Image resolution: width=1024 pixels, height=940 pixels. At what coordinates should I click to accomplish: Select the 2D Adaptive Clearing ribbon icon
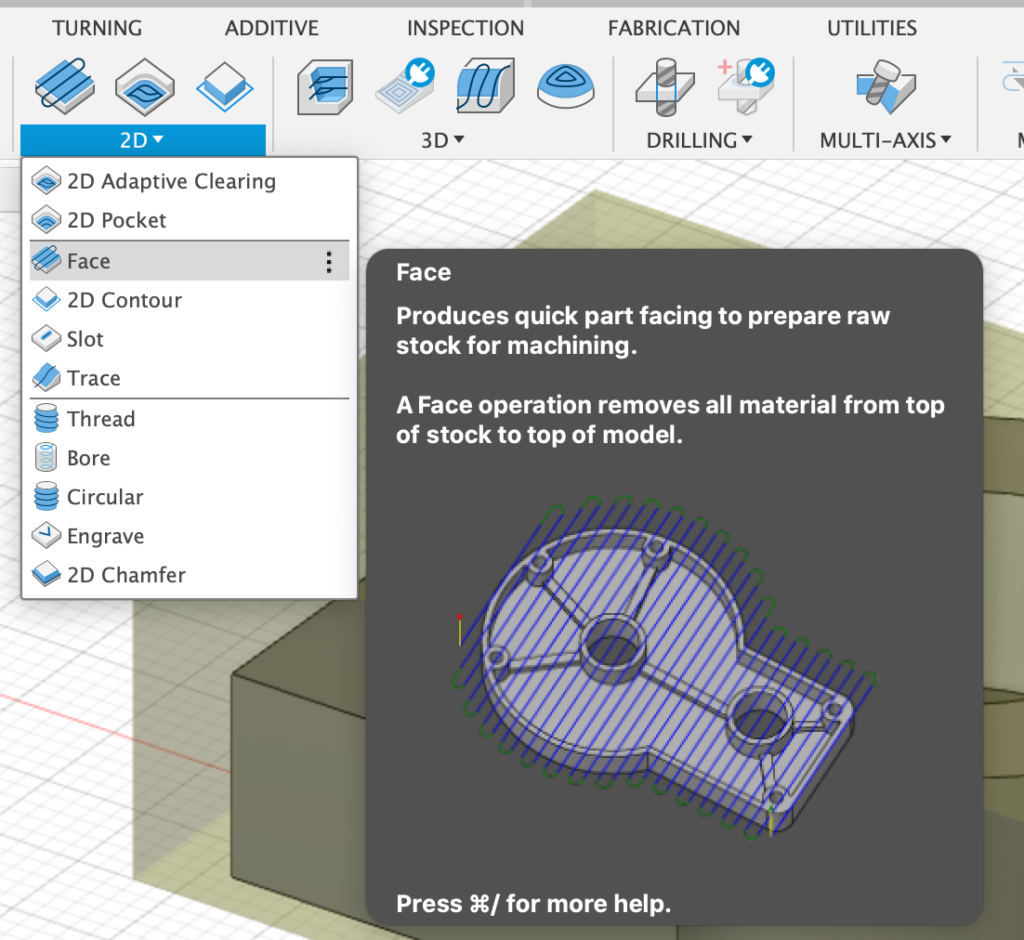[145, 86]
